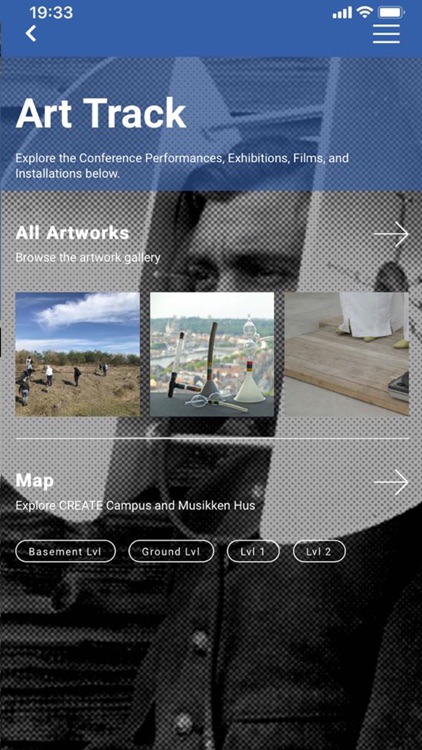Image resolution: width=422 pixels, height=750 pixels.
Task: Open the hamburger menu icon
Action: tap(386, 33)
